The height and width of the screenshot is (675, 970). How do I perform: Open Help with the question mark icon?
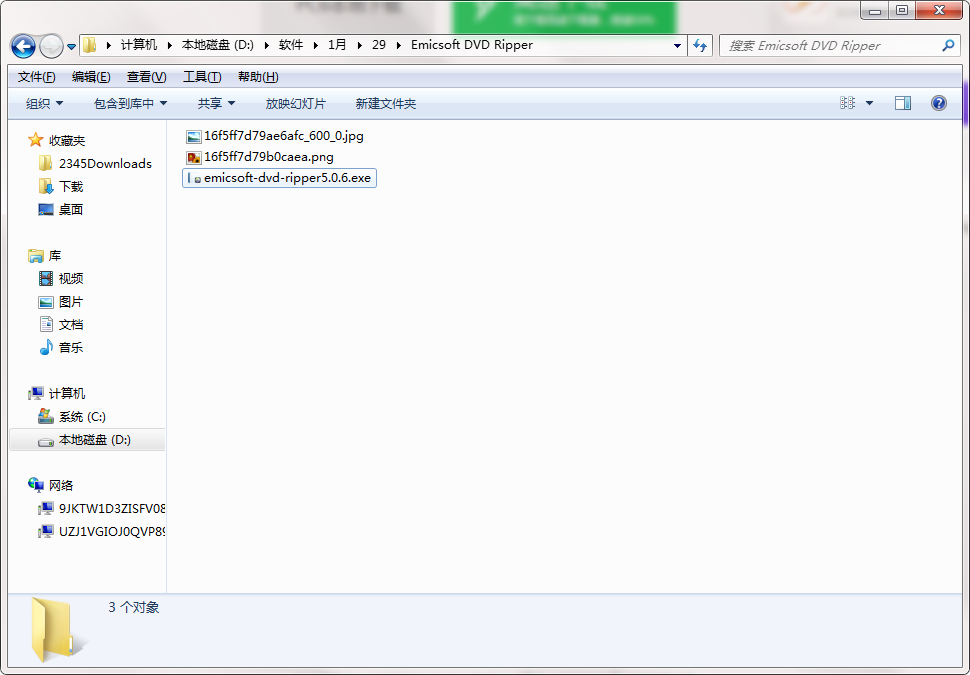pos(938,103)
